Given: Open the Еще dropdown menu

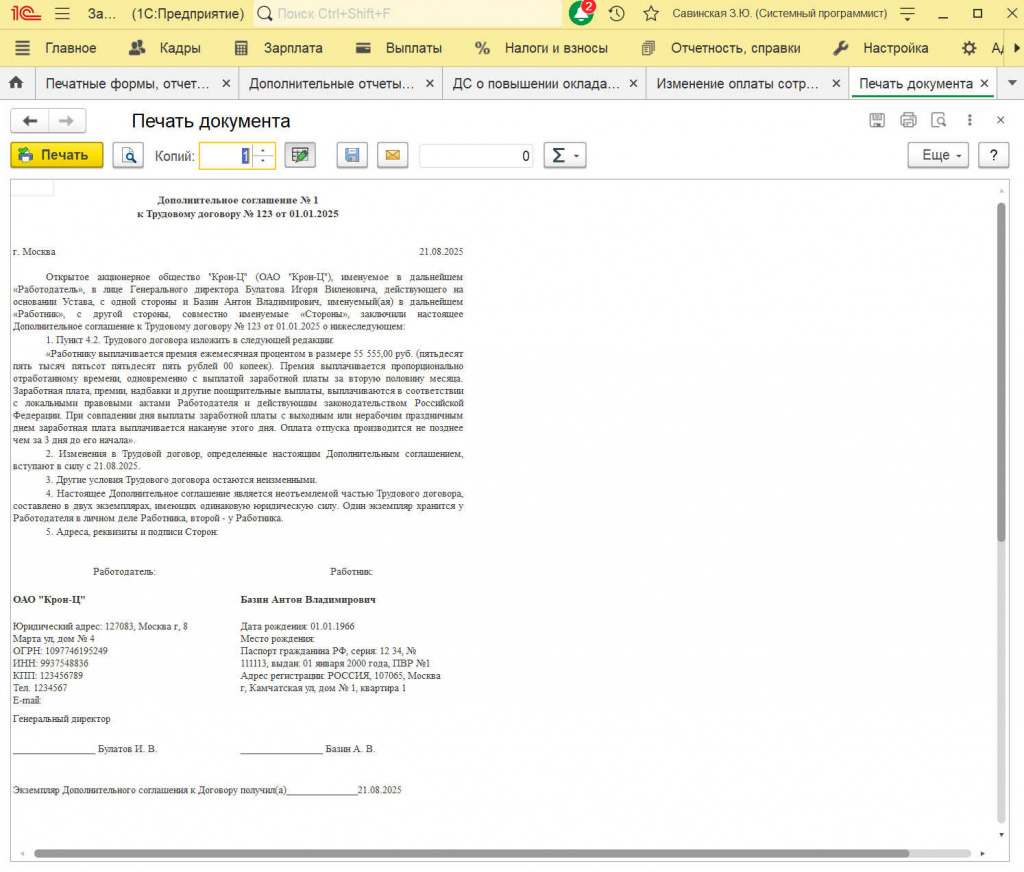Looking at the screenshot, I should 938,155.
